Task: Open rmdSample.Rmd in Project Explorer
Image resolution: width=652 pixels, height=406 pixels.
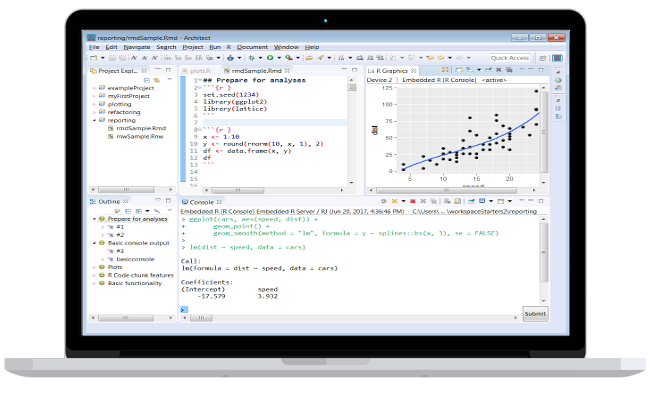Action: click(141, 128)
